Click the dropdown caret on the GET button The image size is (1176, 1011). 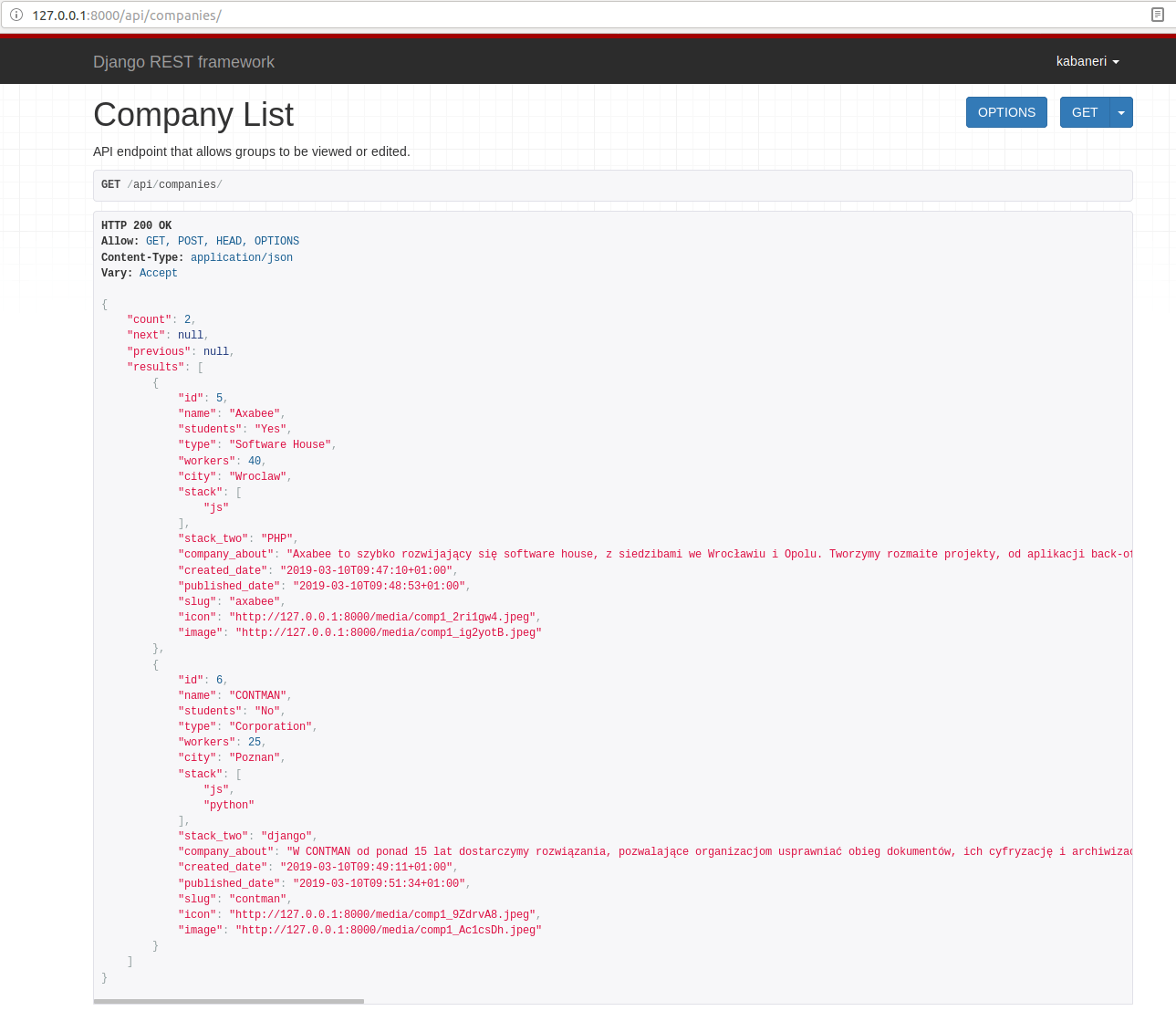pyautogui.click(x=1121, y=111)
